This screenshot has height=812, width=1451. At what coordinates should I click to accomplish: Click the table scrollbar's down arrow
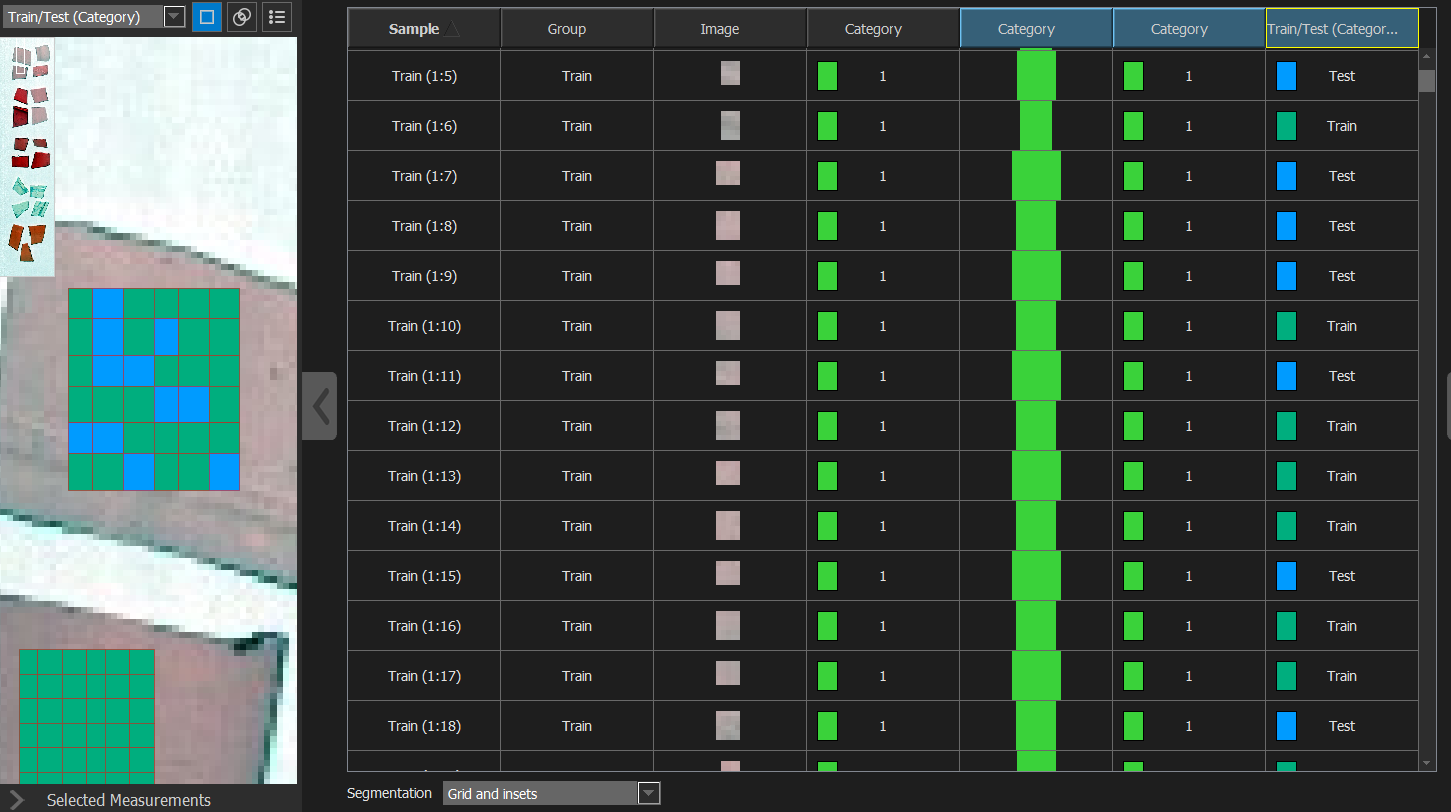1427,763
